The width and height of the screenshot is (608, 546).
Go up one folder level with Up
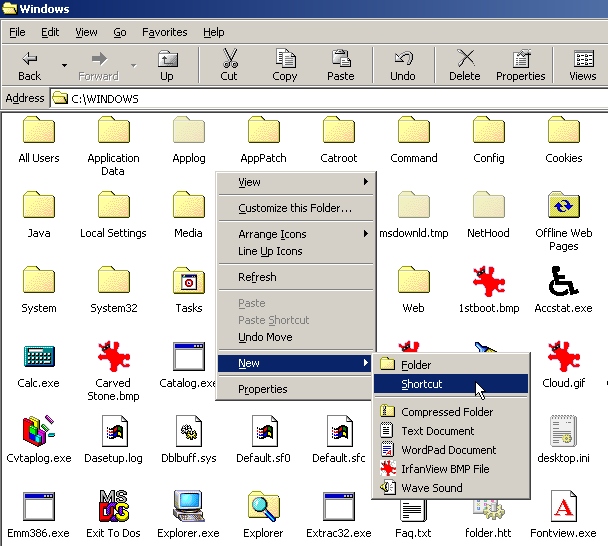167,65
